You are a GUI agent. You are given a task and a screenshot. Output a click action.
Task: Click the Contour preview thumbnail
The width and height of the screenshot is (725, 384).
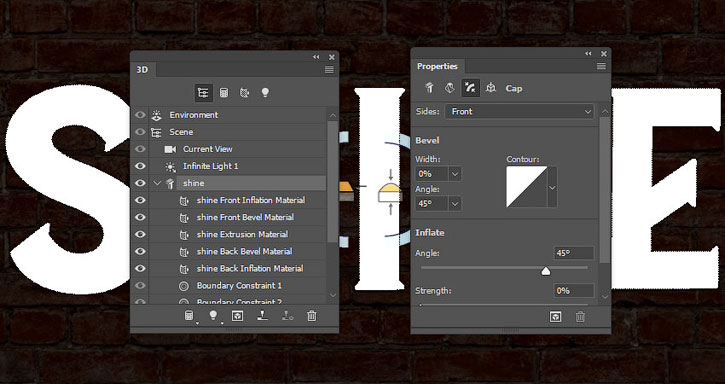(527, 187)
